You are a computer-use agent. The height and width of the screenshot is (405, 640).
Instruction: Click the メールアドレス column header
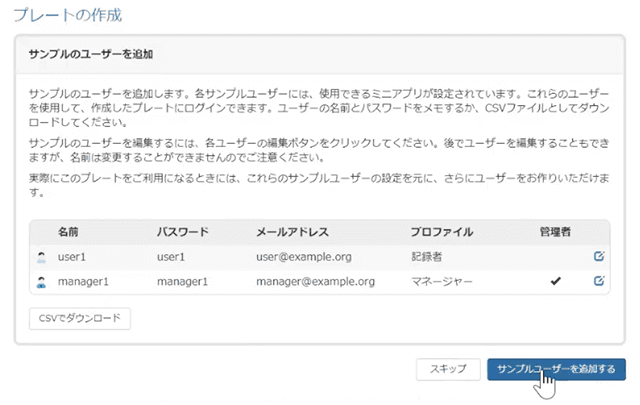(292, 232)
